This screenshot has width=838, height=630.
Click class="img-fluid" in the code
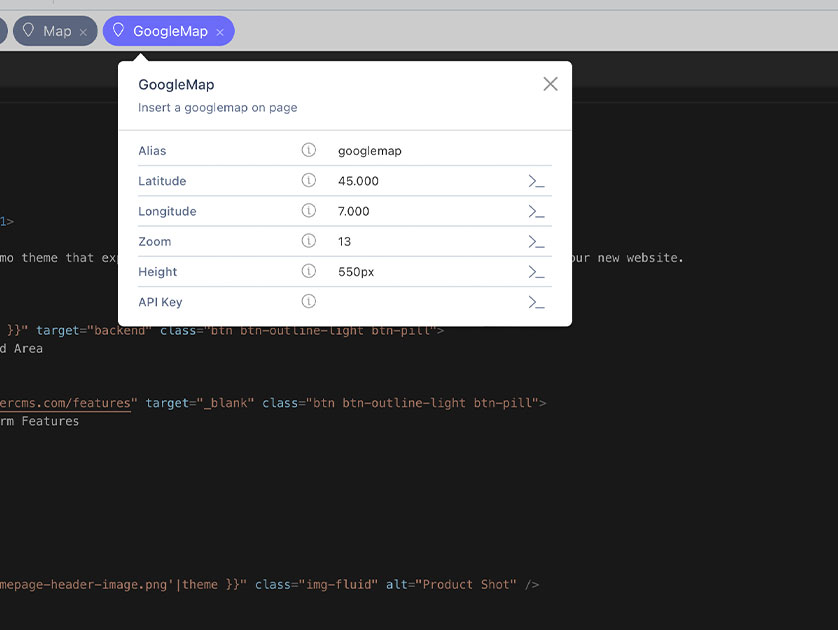(316, 585)
